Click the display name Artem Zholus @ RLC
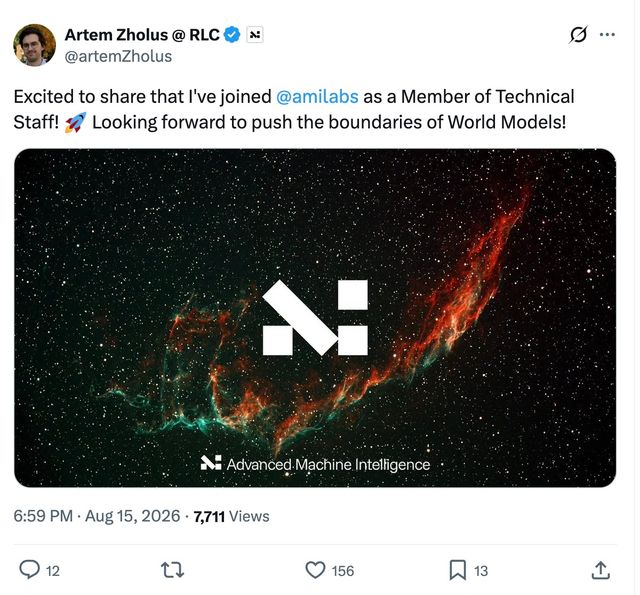 coord(142,35)
